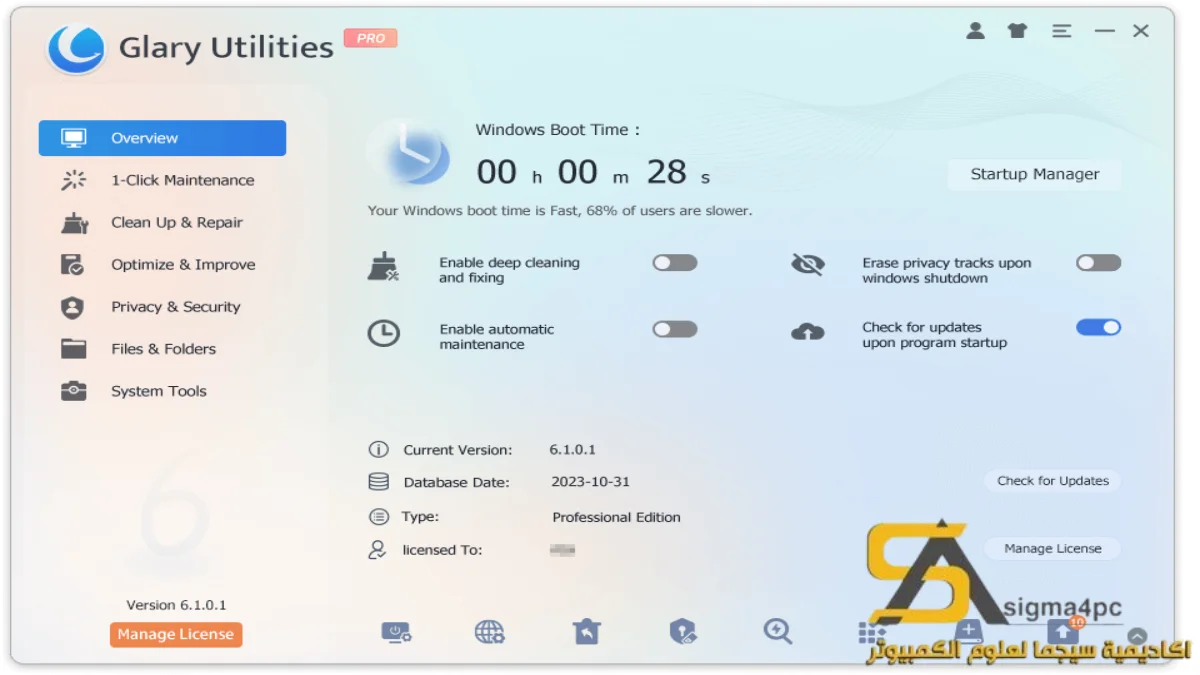Open Startup Manager
Screen dimensions: 1200x675
click(1034, 174)
